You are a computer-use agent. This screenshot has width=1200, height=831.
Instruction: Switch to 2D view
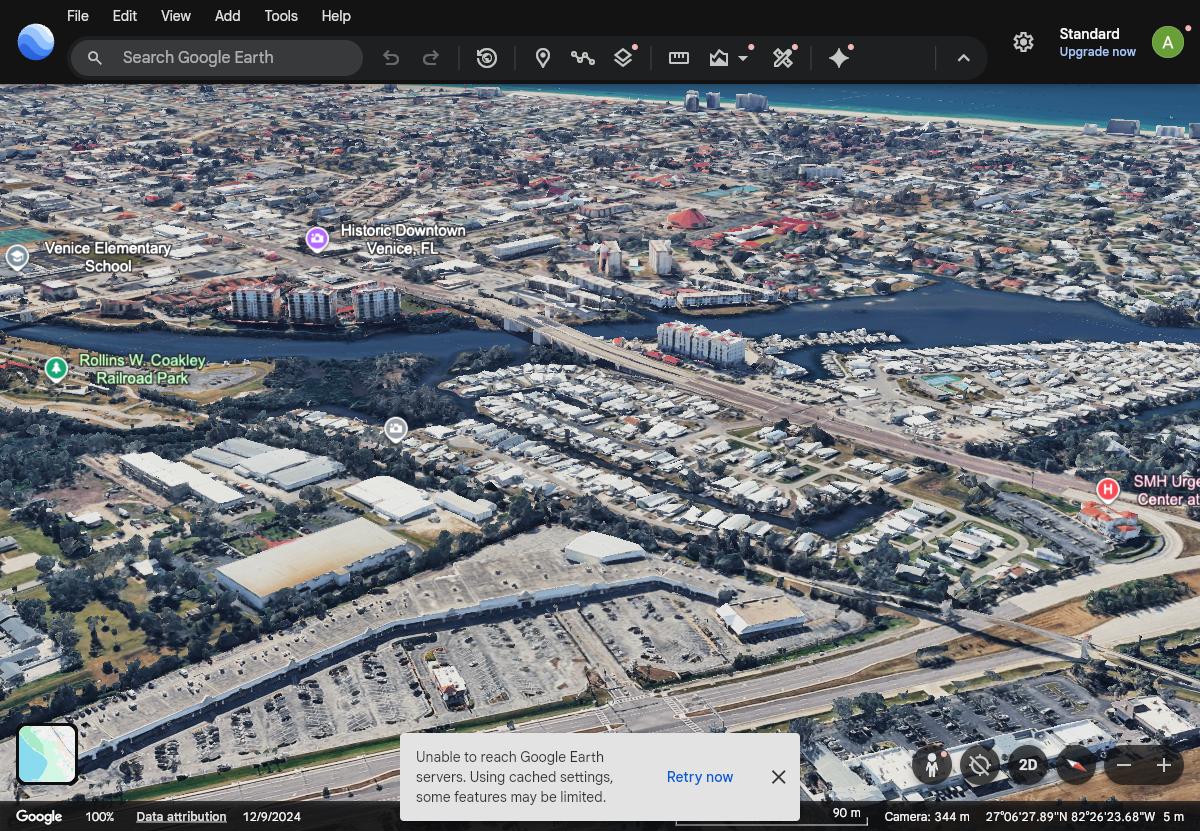(1028, 766)
